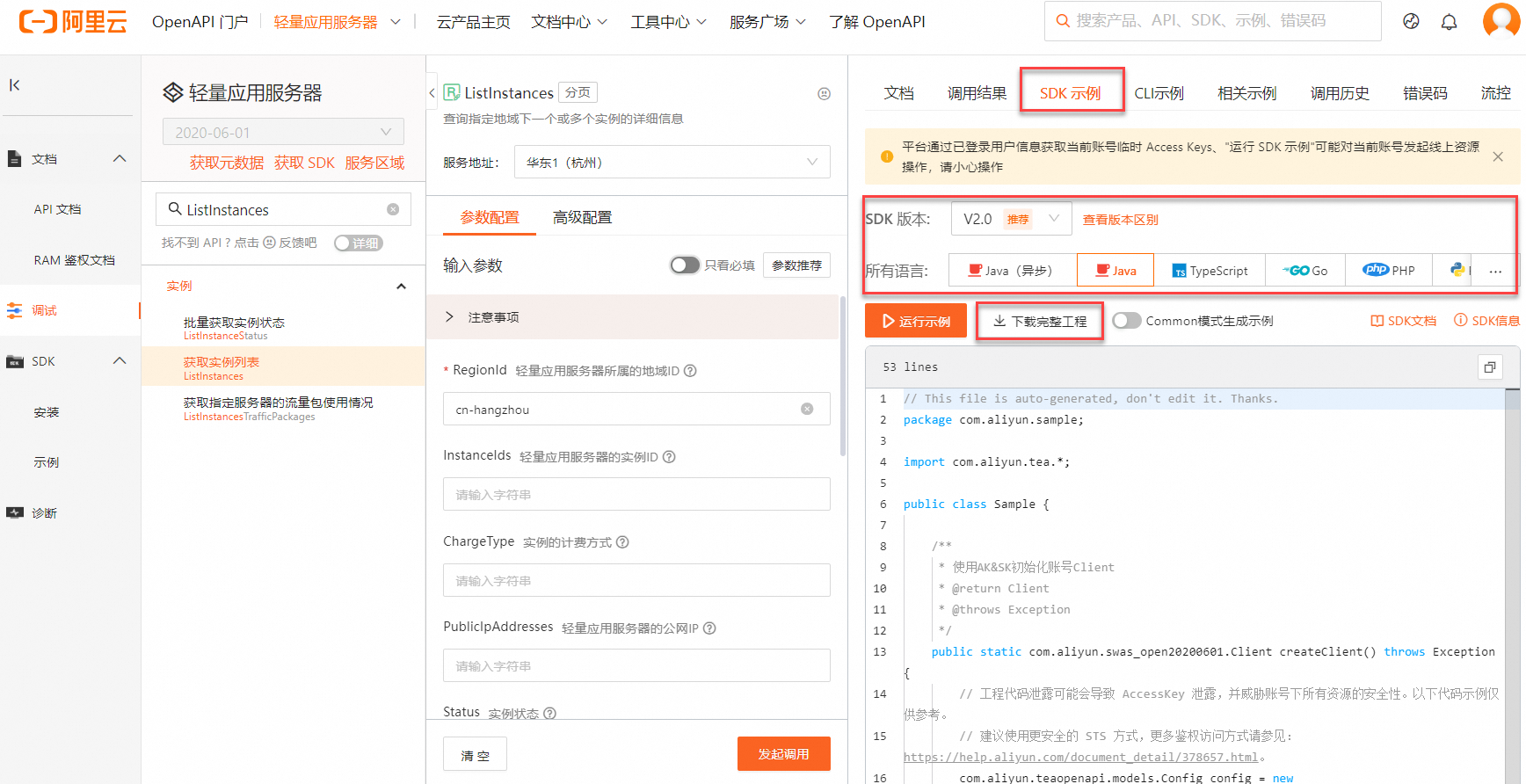Open the SDK文档 link
Image resolution: width=1526 pixels, height=784 pixels.
(1404, 321)
